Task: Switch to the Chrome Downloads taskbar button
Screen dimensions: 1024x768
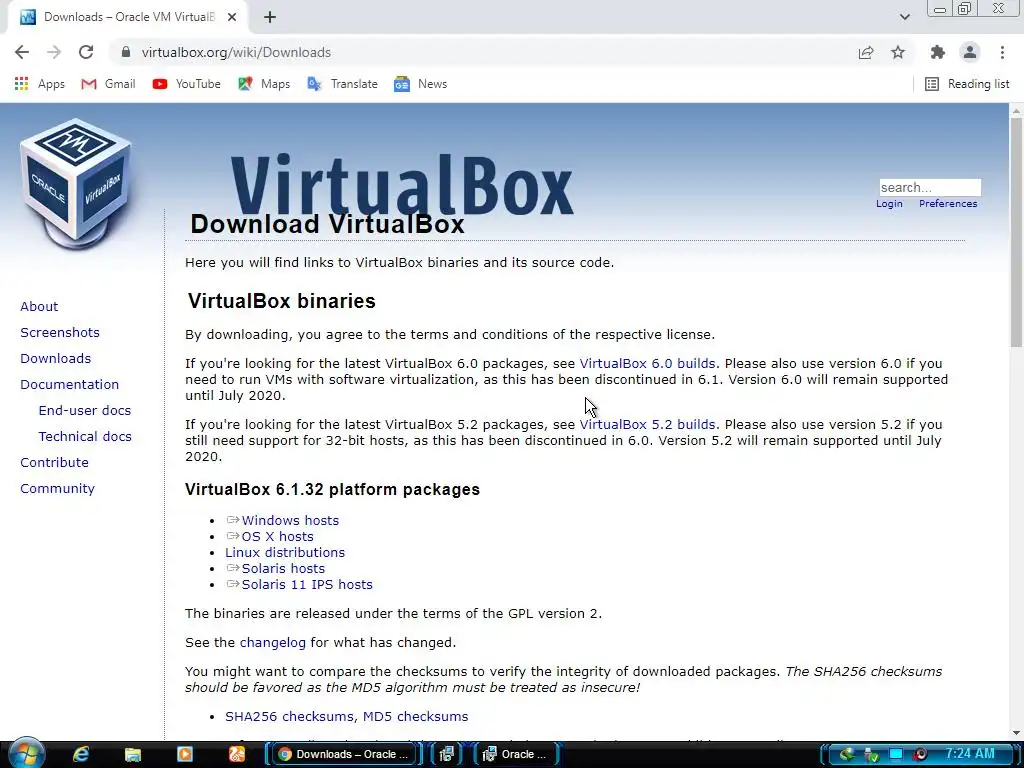Action: (345, 754)
